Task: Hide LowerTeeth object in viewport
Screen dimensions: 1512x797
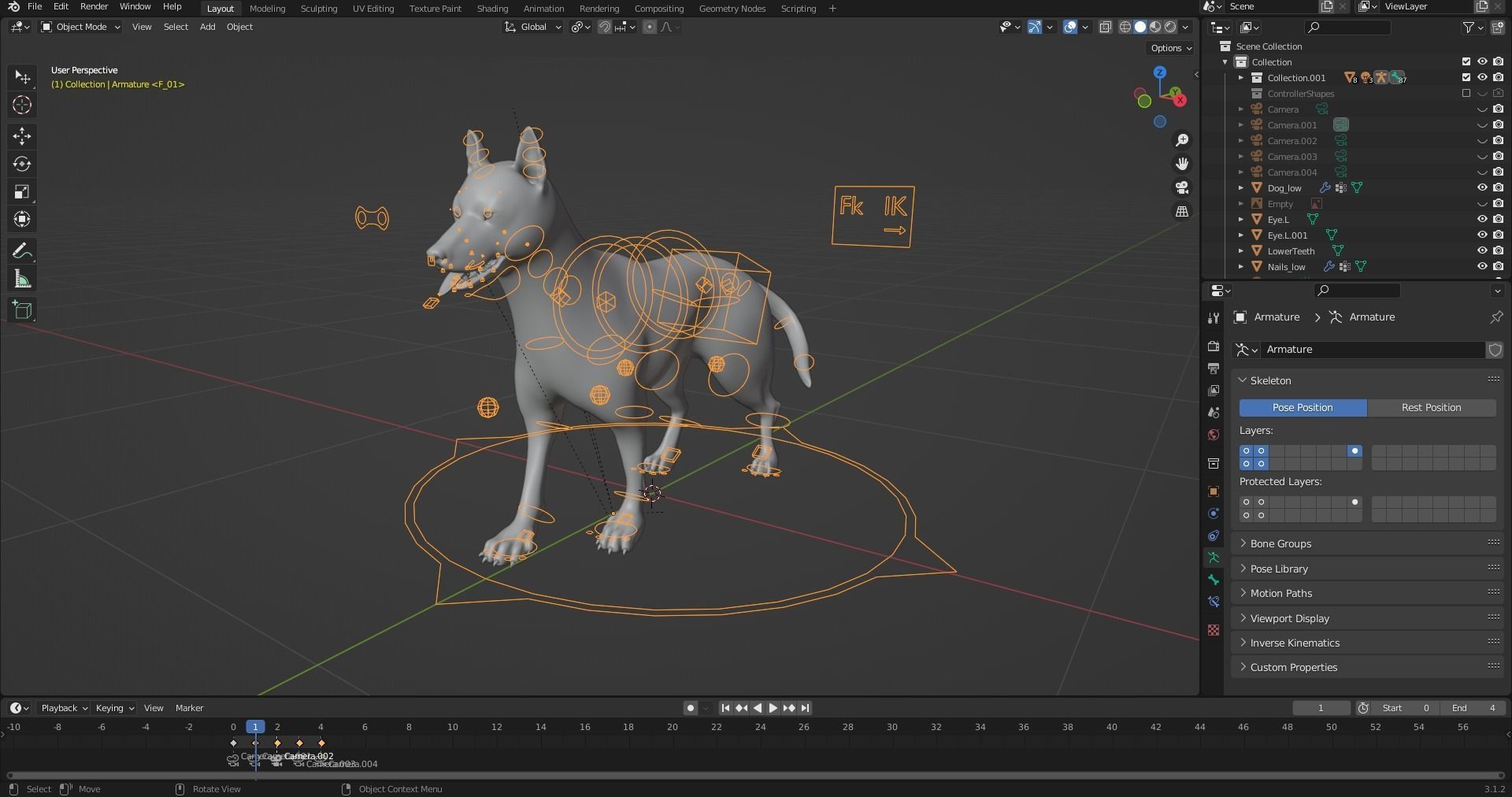Action: [1482, 250]
